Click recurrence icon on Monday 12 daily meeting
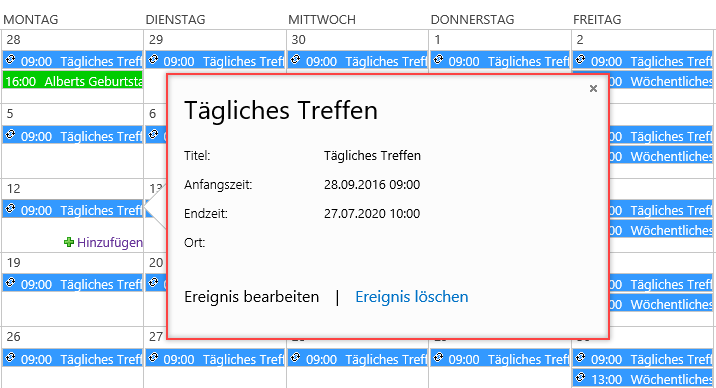Screen dimensions: 716x388 (x=11, y=209)
